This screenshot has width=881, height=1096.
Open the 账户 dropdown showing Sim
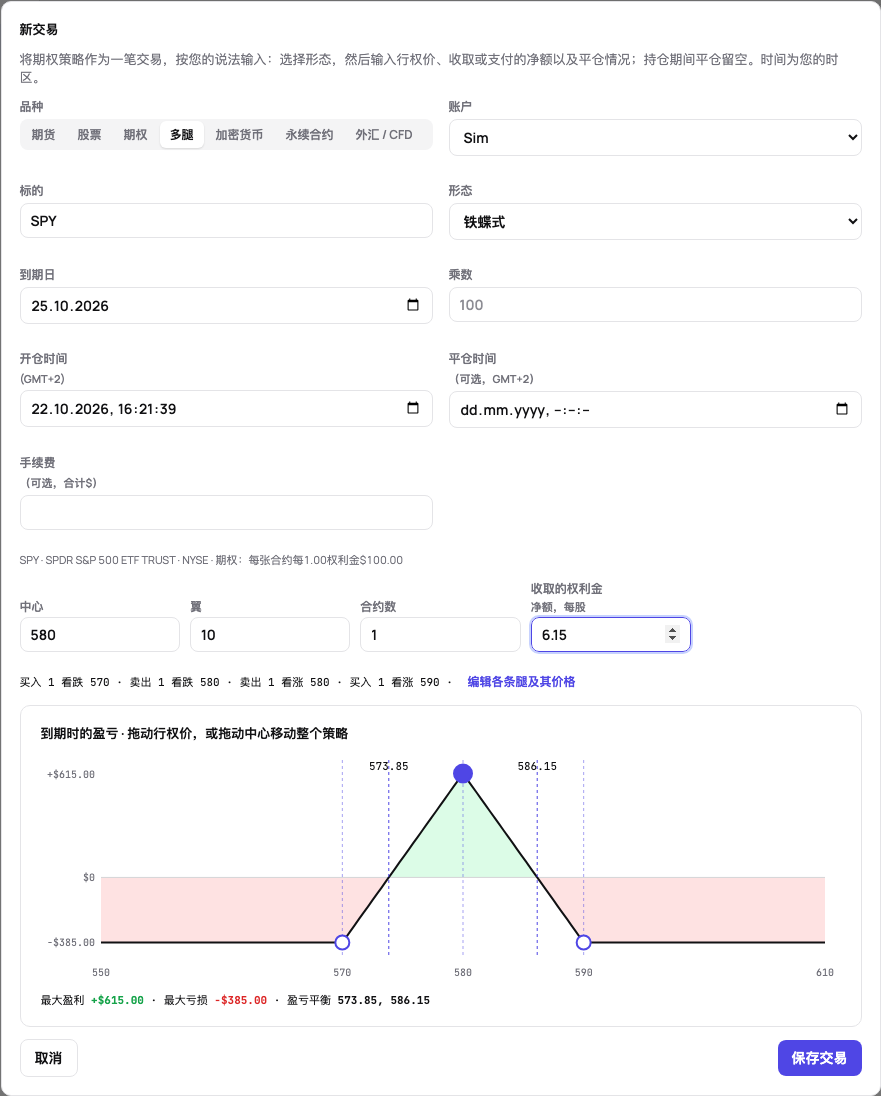click(655, 138)
